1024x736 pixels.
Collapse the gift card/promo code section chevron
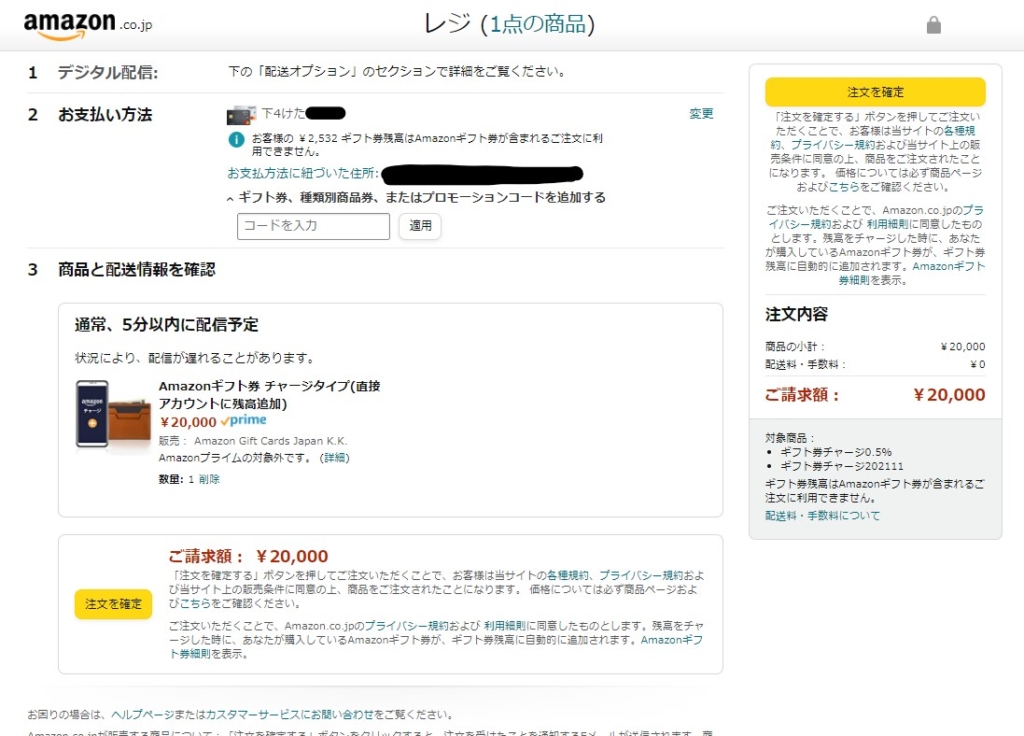230,199
